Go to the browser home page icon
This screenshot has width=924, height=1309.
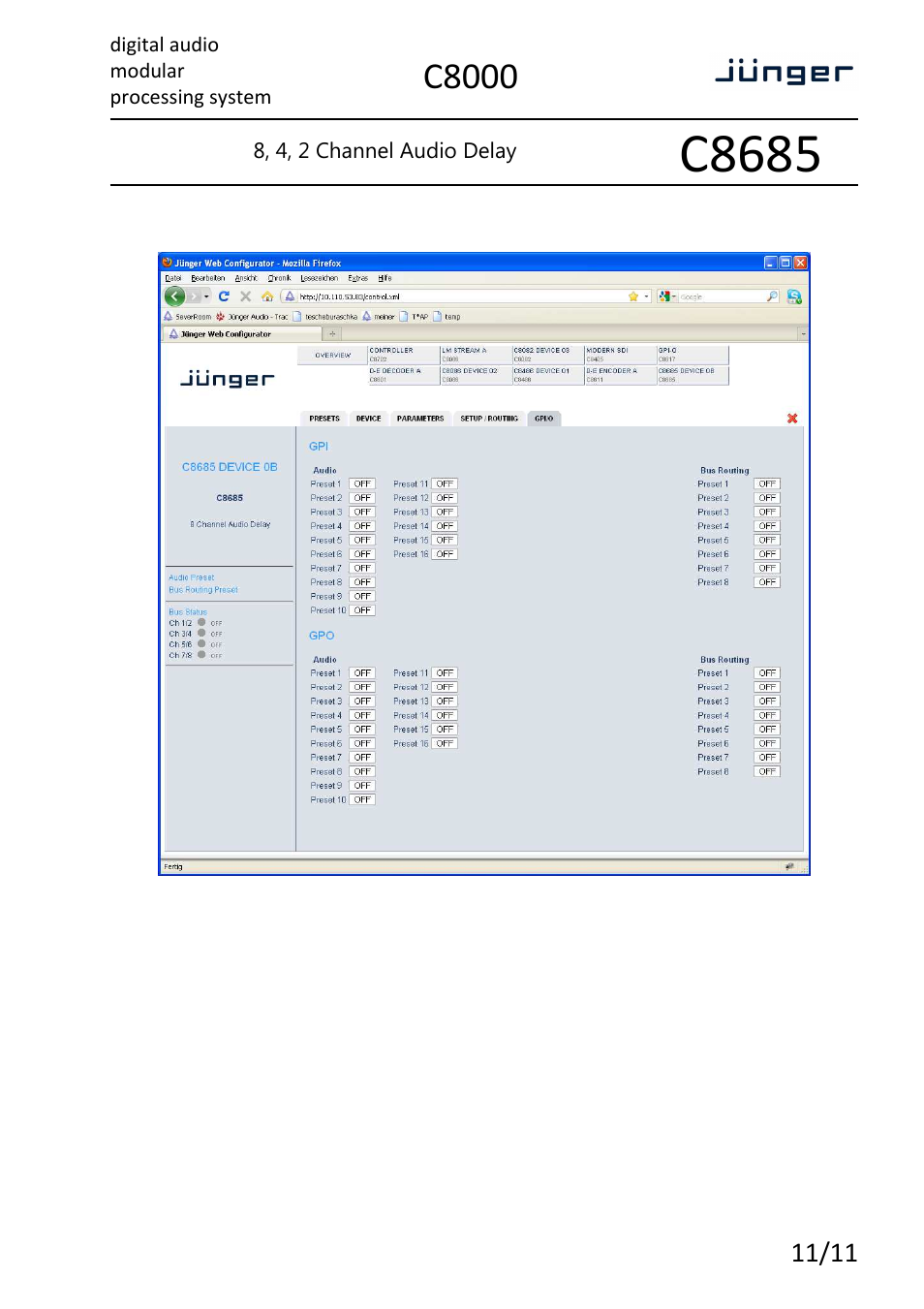[267, 296]
